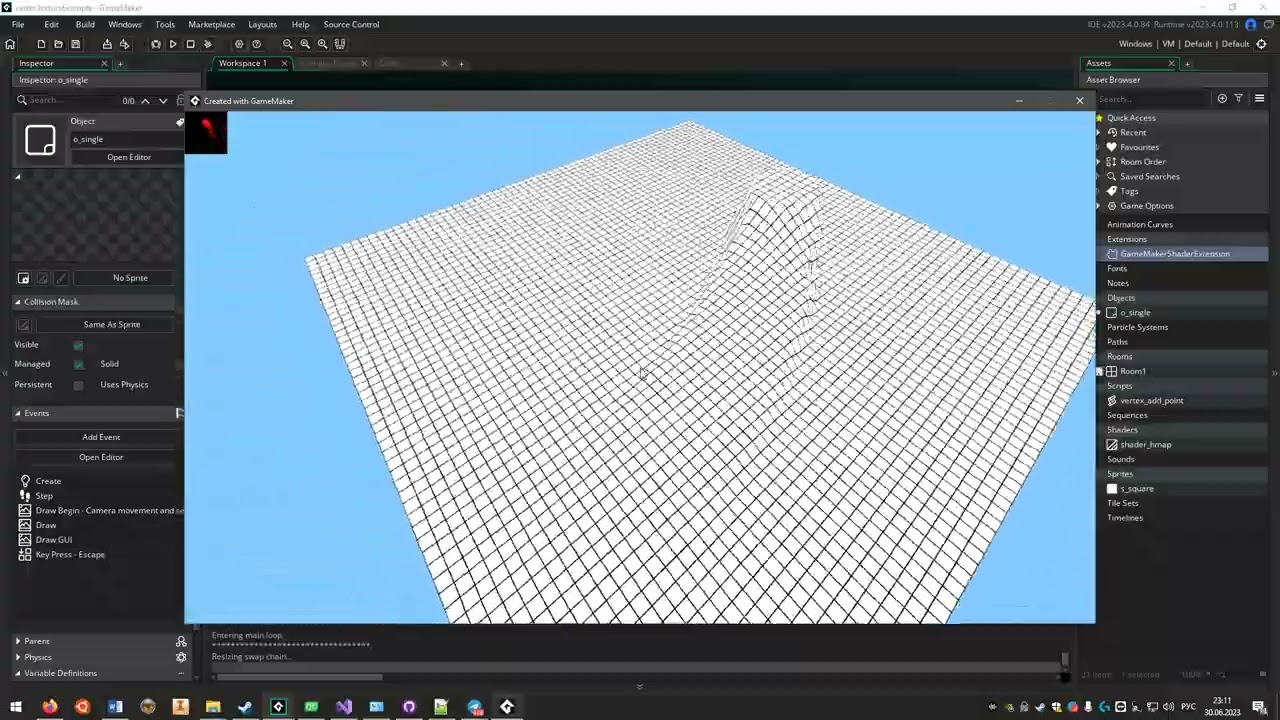The width and height of the screenshot is (1280, 720).
Task: Open target manager crosshair icon
Action: click(x=1261, y=44)
